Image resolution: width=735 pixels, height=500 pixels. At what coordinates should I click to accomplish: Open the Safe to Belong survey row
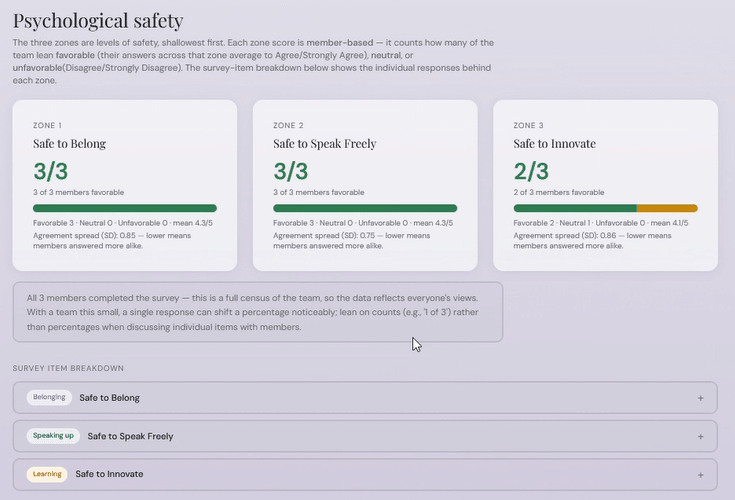(365, 398)
